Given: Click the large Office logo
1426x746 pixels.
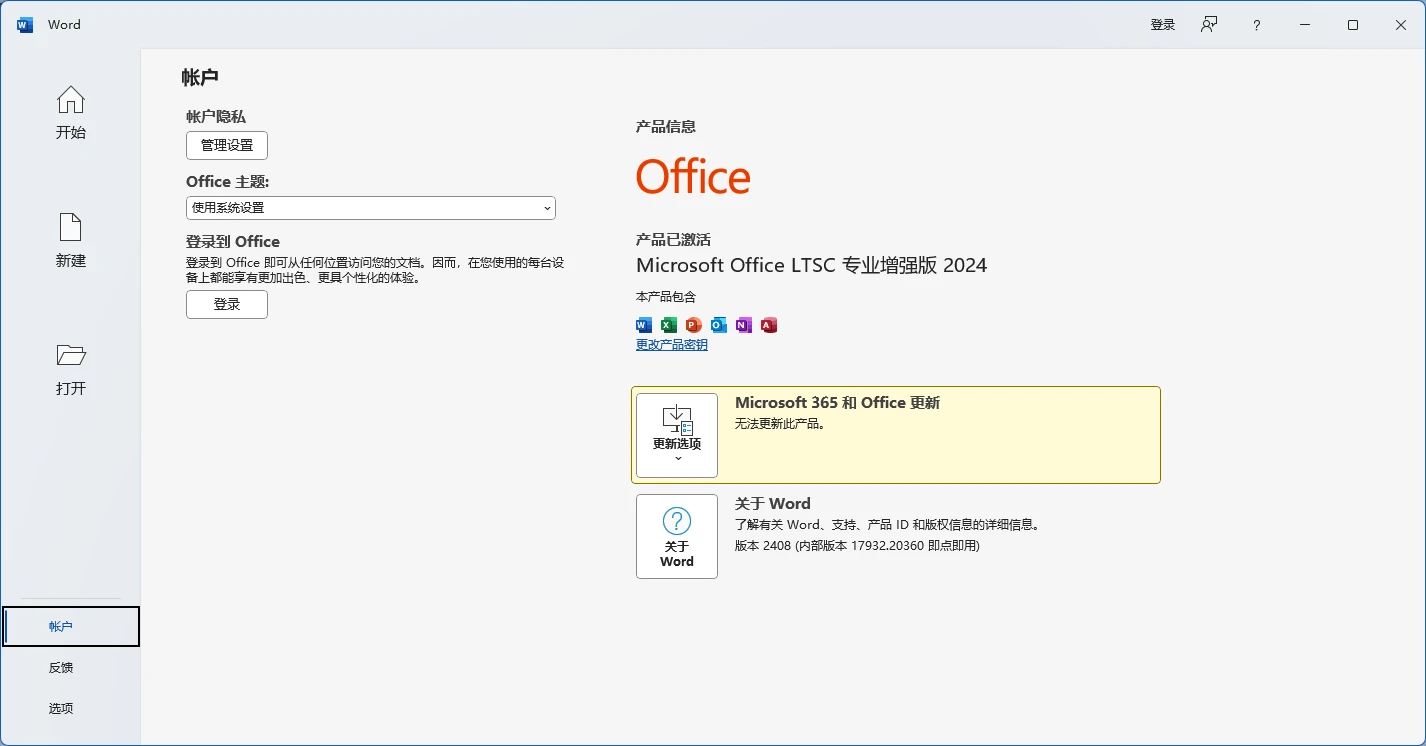Looking at the screenshot, I should click(x=693, y=177).
